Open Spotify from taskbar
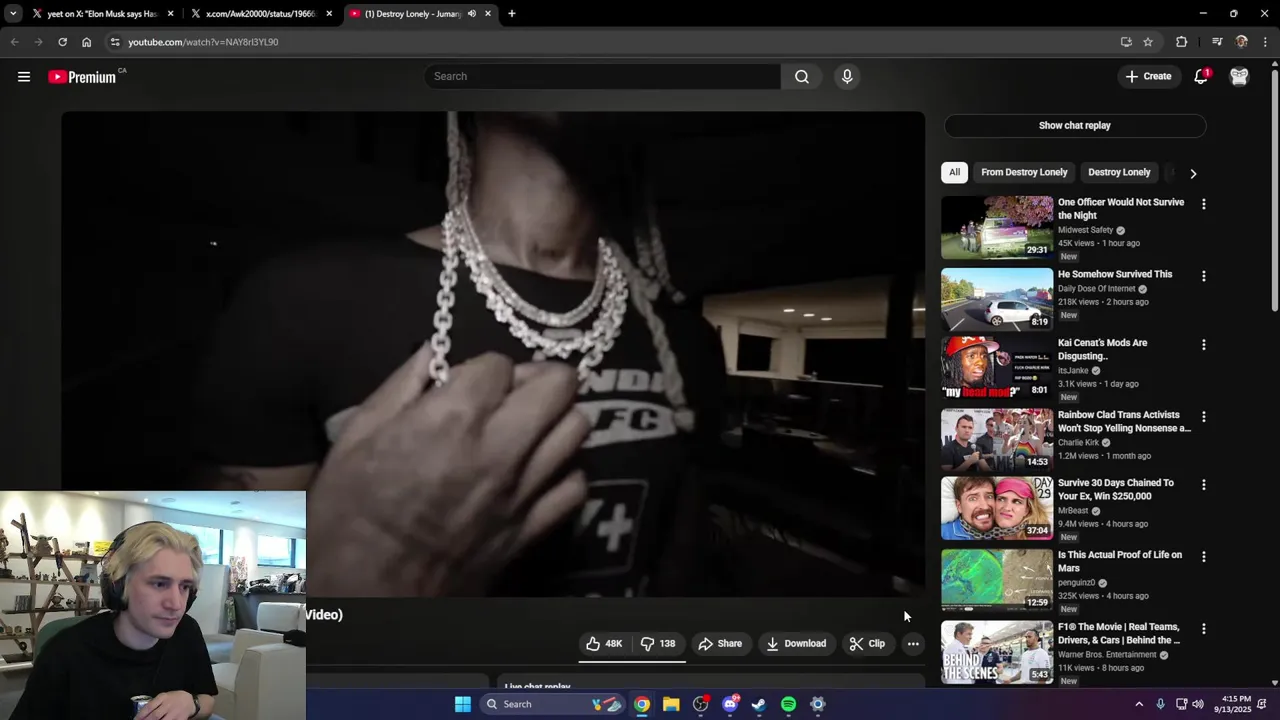Screen dimensions: 1280x720 pyautogui.click(x=788, y=704)
